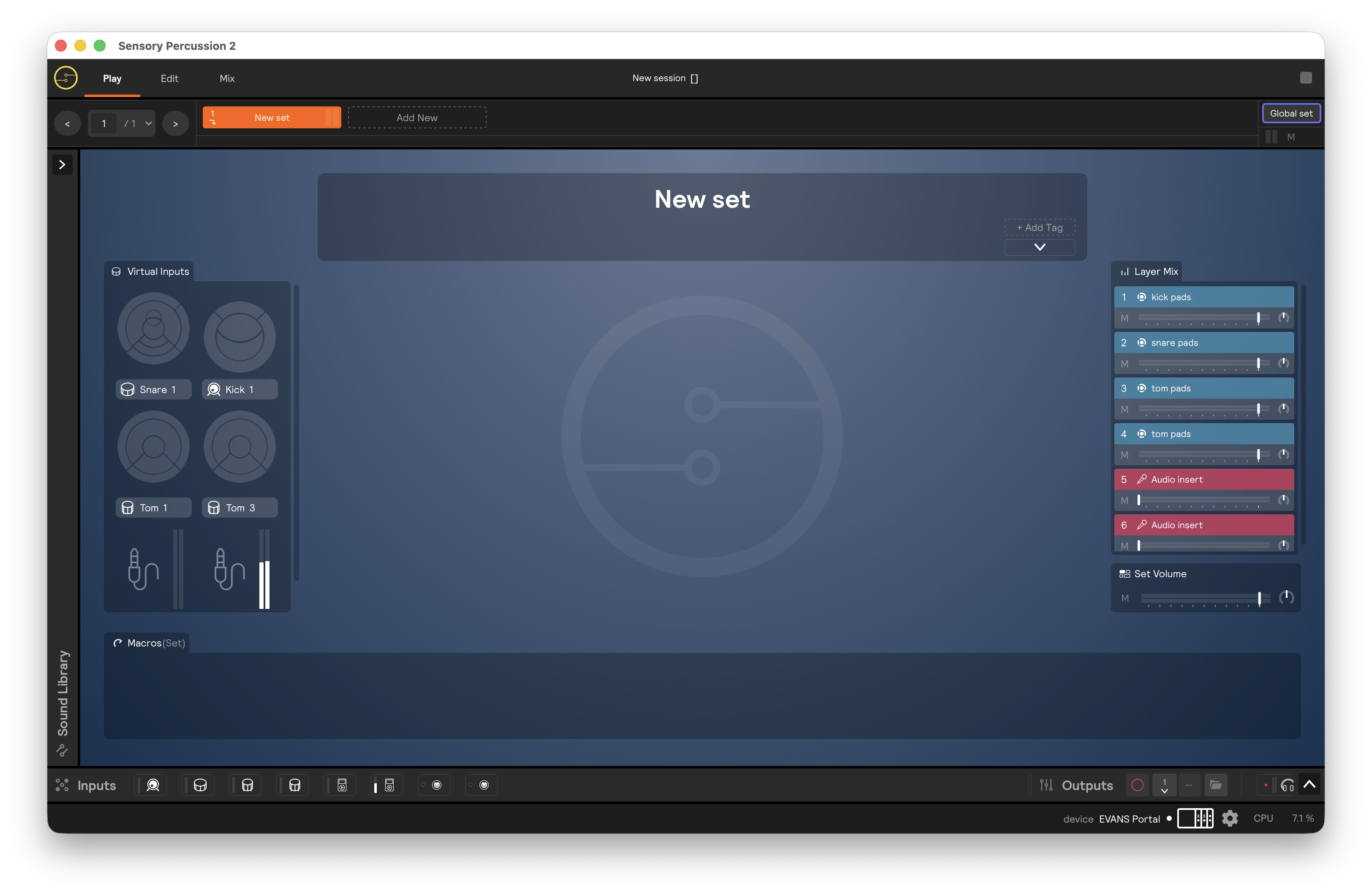
Task: Click the Sensory Percussion logo icon
Action: click(66, 78)
